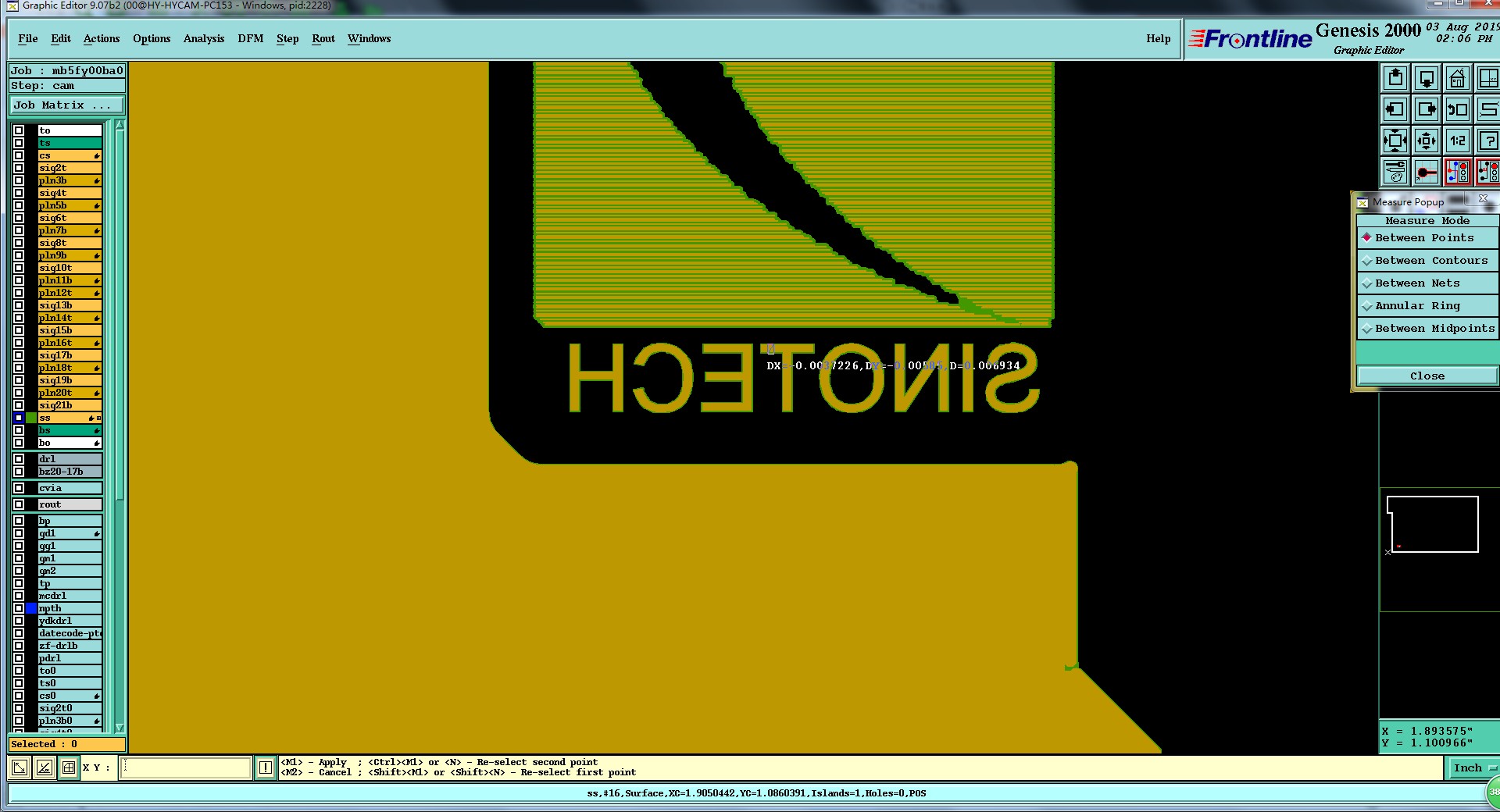Click the Measure Popup title bar icon
Screen dimensions: 1500x812
tap(1362, 202)
